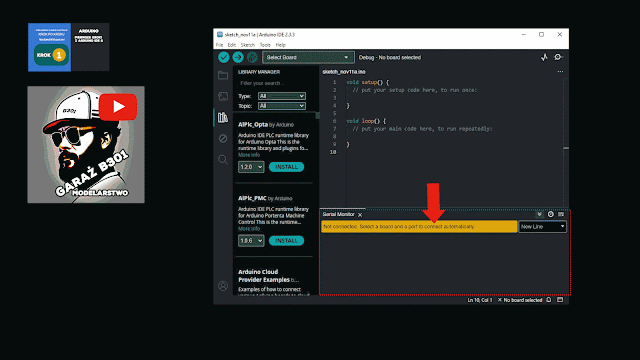The width and height of the screenshot is (640, 360).
Task: Open the File menu
Action: (x=220, y=45)
